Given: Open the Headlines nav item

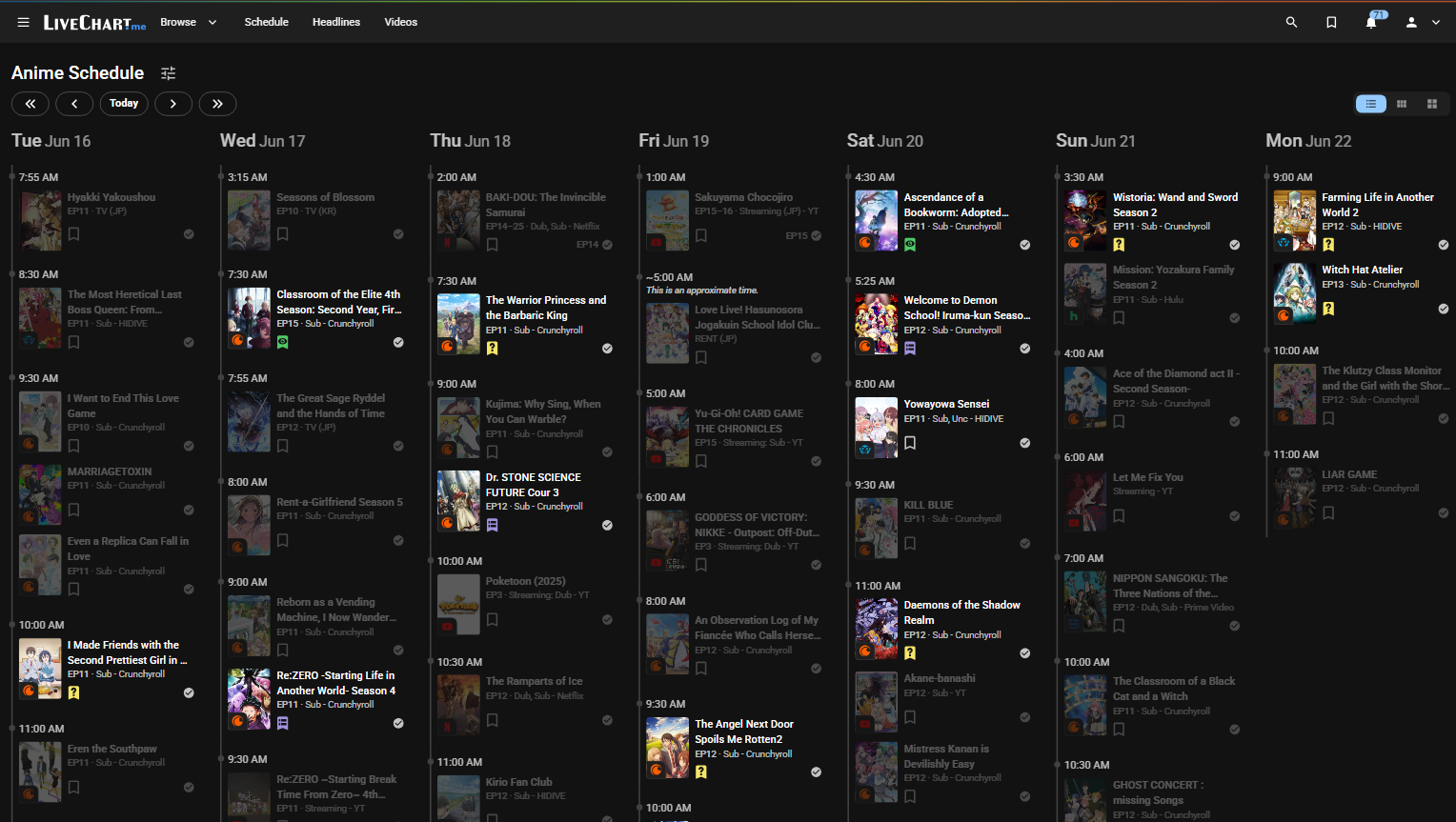Looking at the screenshot, I should click(x=336, y=22).
